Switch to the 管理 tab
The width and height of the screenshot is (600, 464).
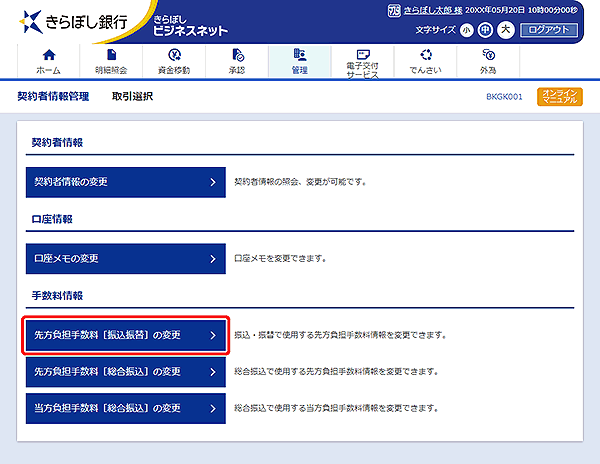[300, 60]
